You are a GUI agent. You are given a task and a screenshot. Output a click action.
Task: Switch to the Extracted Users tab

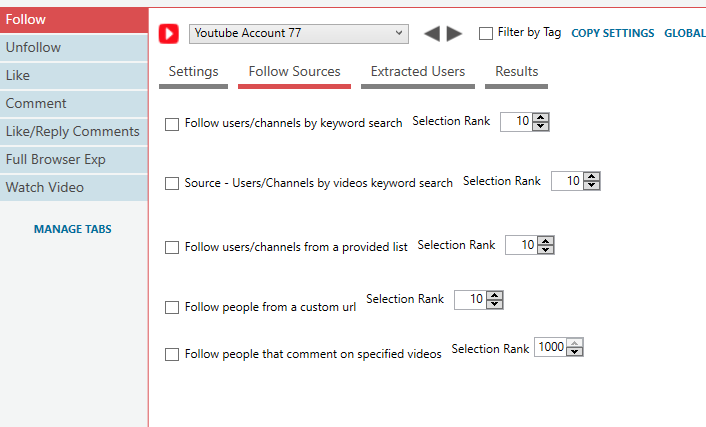(417, 74)
